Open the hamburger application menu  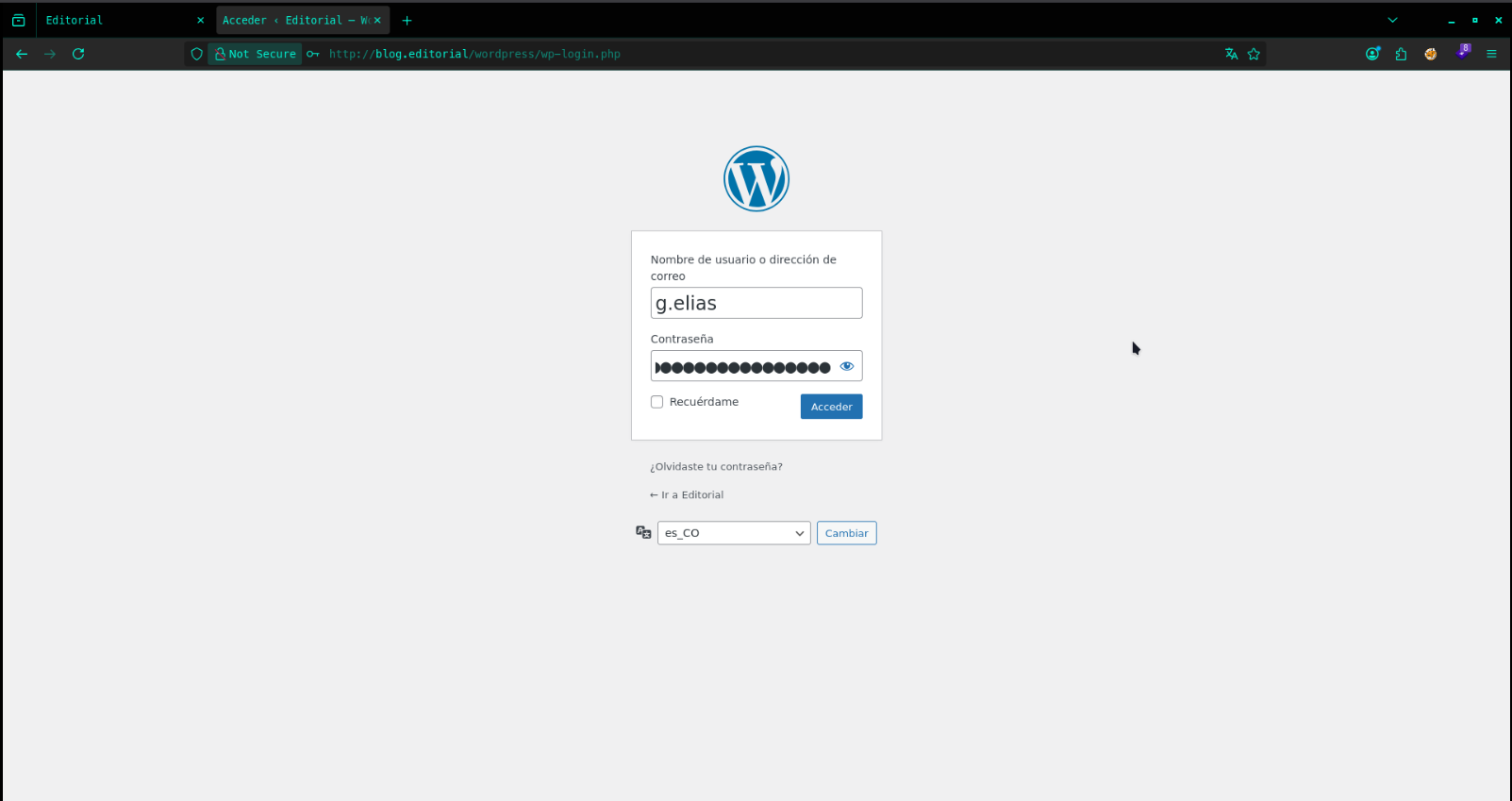click(x=1491, y=54)
